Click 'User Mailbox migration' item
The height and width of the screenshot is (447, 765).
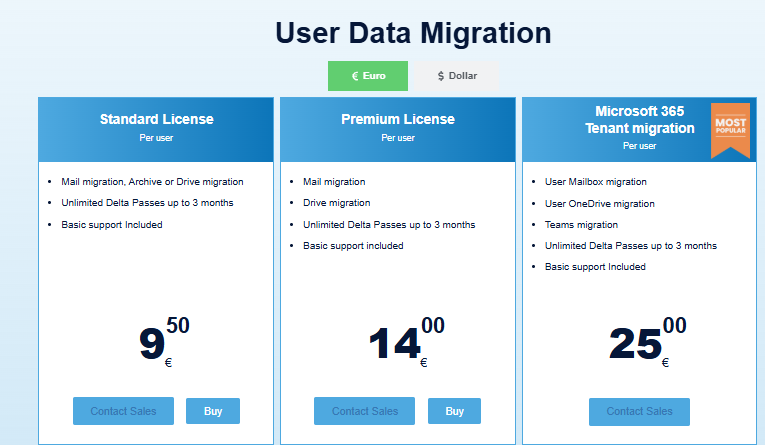[596, 182]
